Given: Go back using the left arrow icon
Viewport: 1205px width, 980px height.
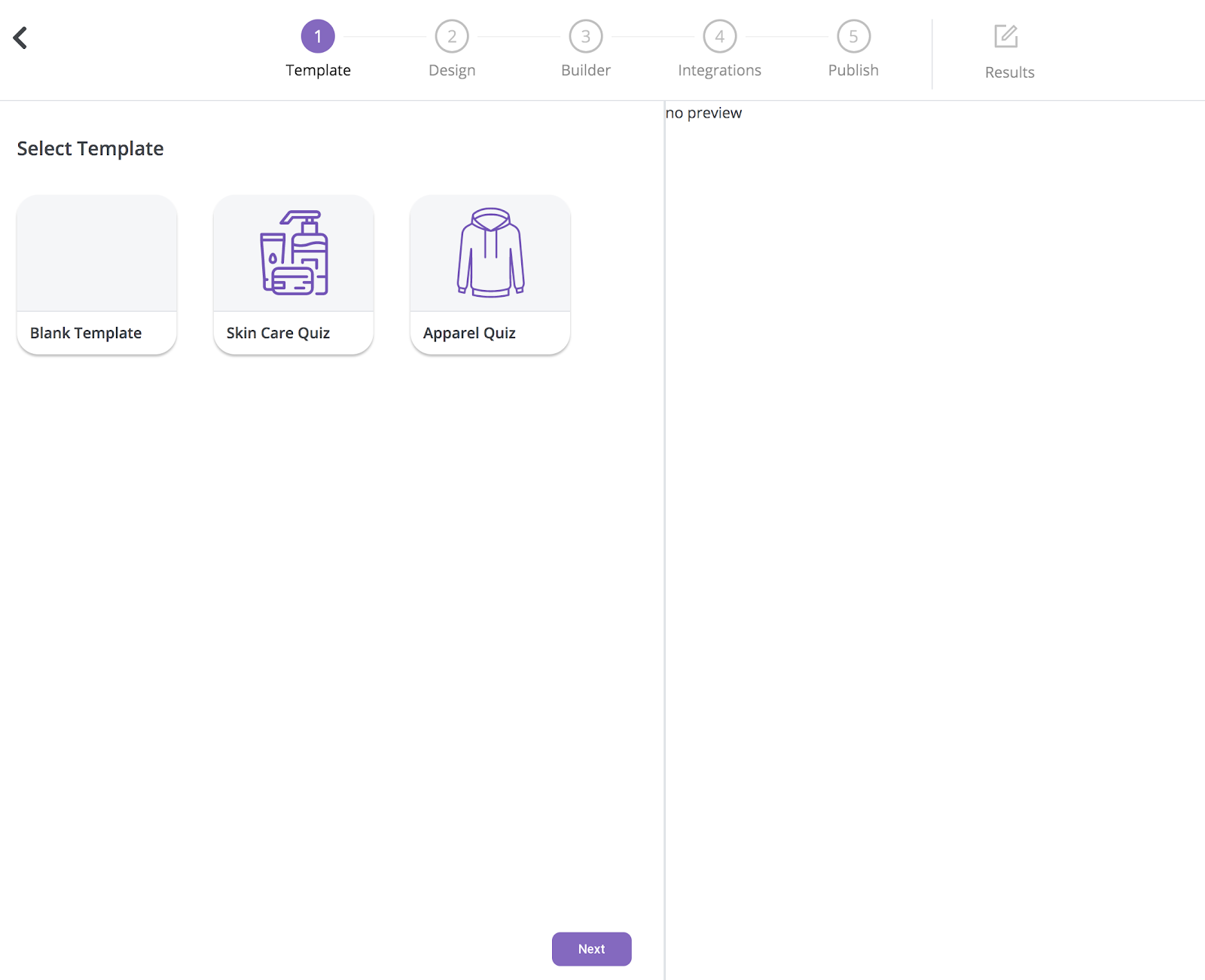Looking at the screenshot, I should point(20,38).
